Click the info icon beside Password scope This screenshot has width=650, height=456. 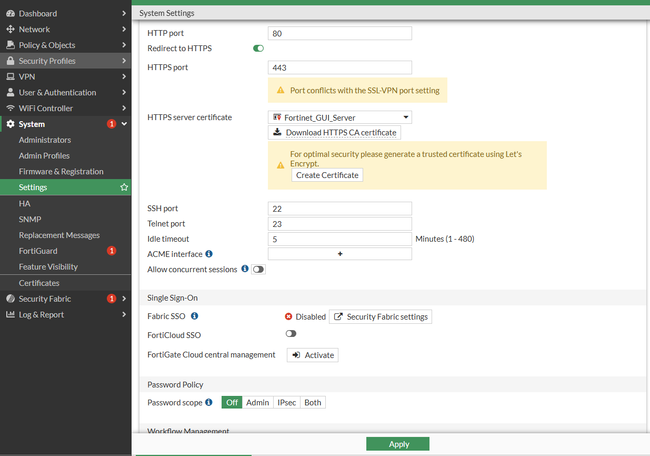tap(209, 402)
